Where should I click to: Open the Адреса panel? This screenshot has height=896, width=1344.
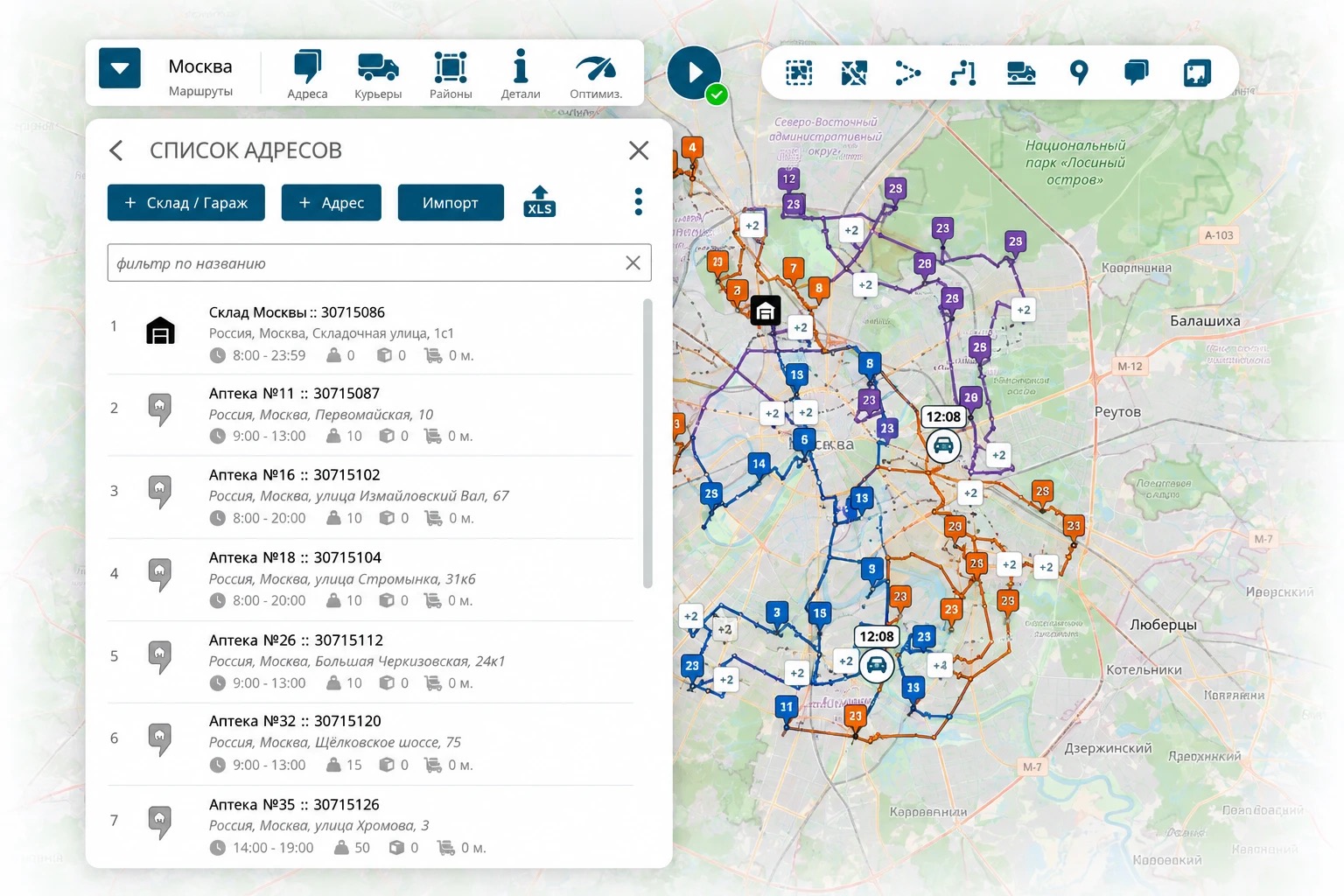tap(307, 74)
